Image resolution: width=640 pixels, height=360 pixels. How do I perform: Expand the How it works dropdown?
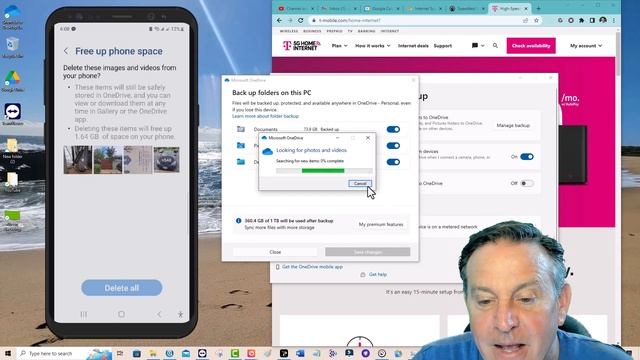click(x=373, y=46)
